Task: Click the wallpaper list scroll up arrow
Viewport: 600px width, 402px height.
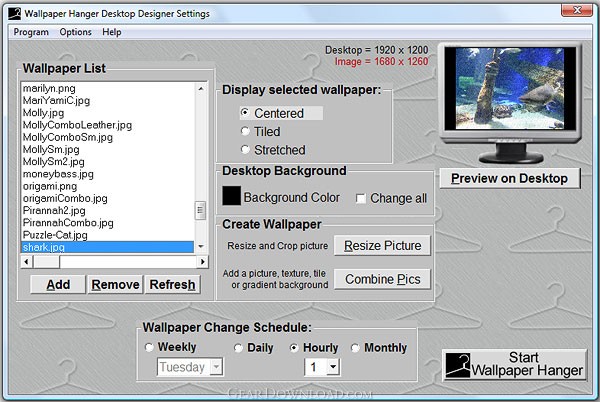Action: tap(201, 89)
